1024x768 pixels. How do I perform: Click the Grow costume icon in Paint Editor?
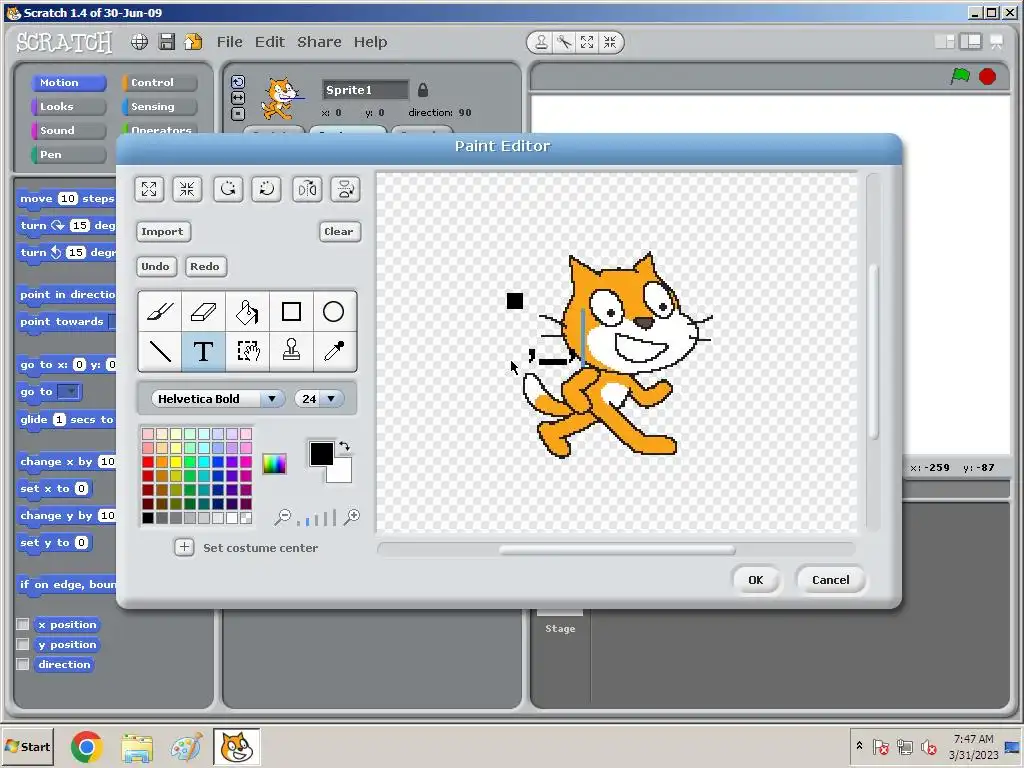pos(149,189)
